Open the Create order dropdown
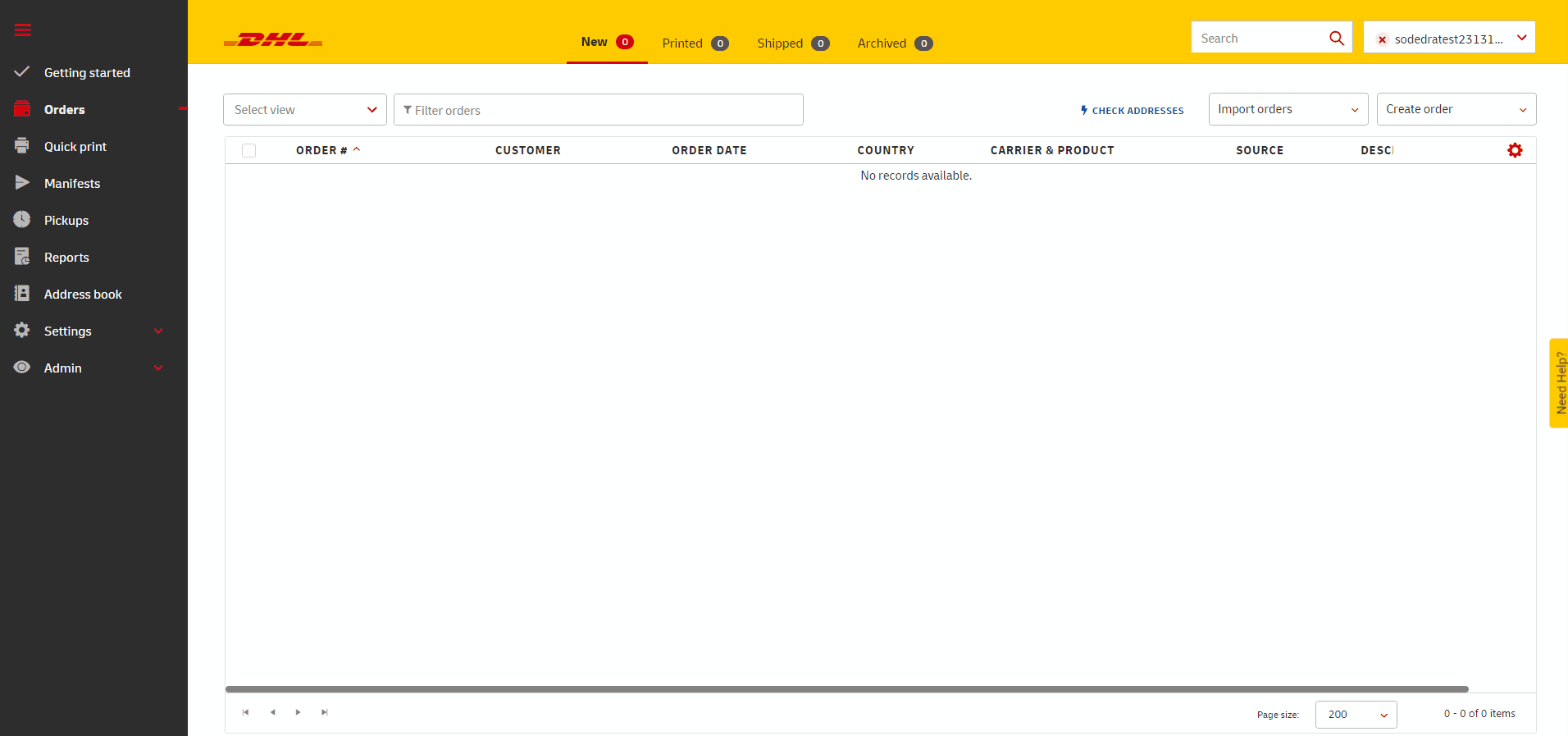This screenshot has height=736, width=1568. point(1456,109)
